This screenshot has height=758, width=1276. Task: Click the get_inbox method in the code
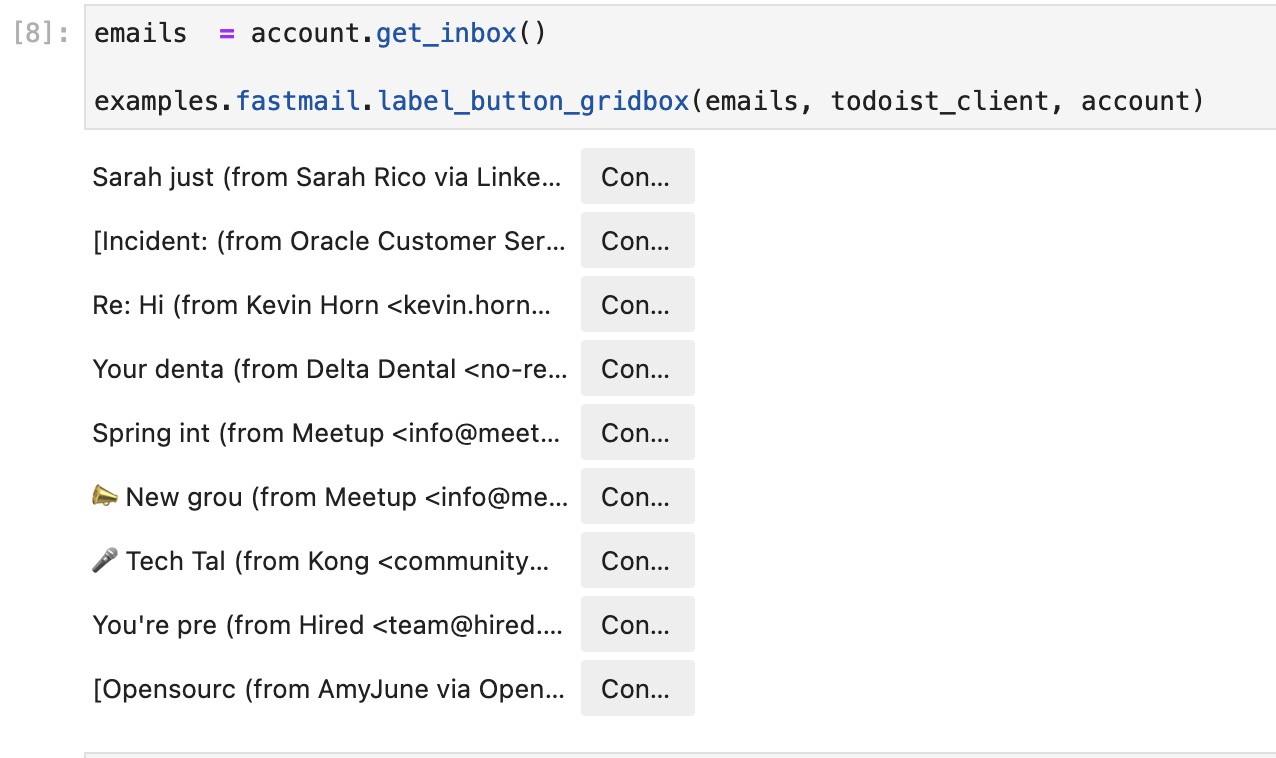(x=445, y=34)
